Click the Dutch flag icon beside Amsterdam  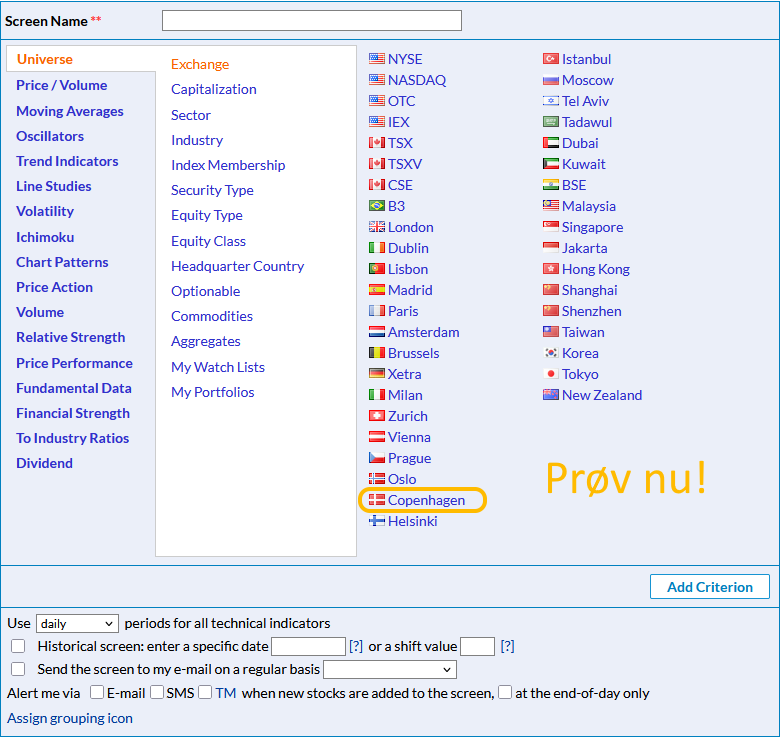(x=377, y=332)
